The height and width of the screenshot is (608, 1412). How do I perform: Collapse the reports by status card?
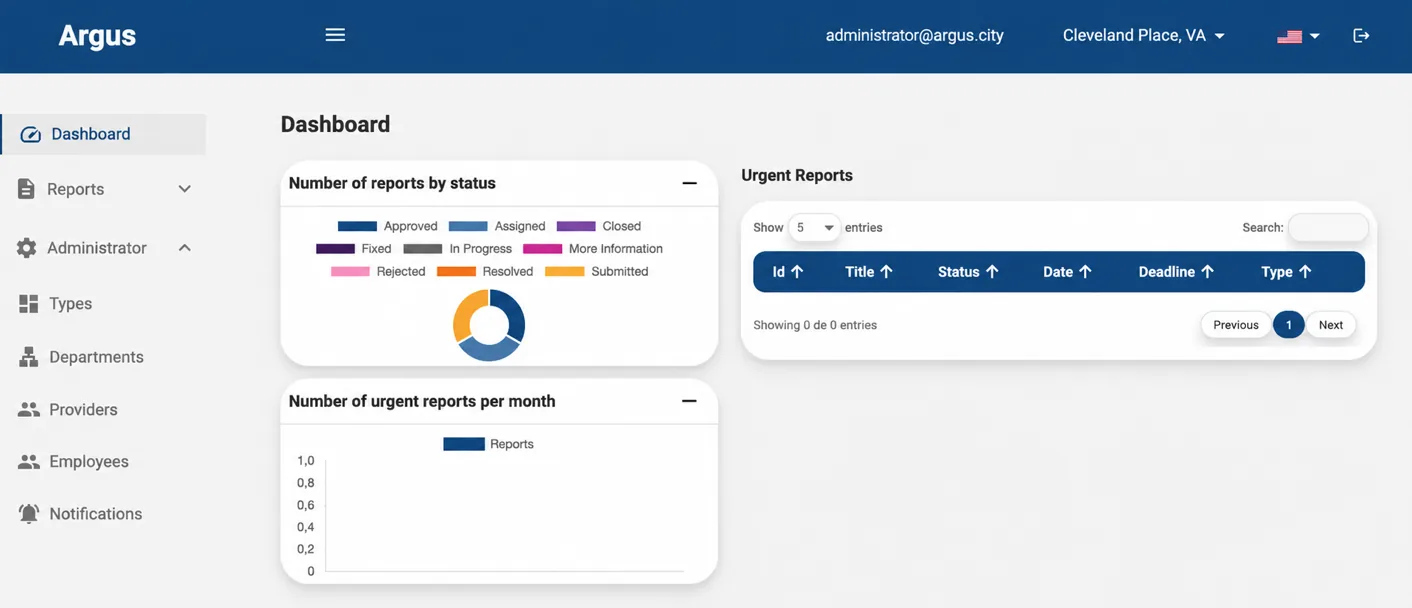point(689,183)
